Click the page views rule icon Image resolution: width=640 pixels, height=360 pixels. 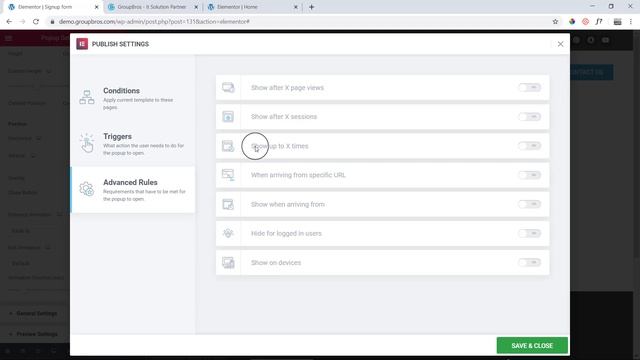[x=228, y=87]
